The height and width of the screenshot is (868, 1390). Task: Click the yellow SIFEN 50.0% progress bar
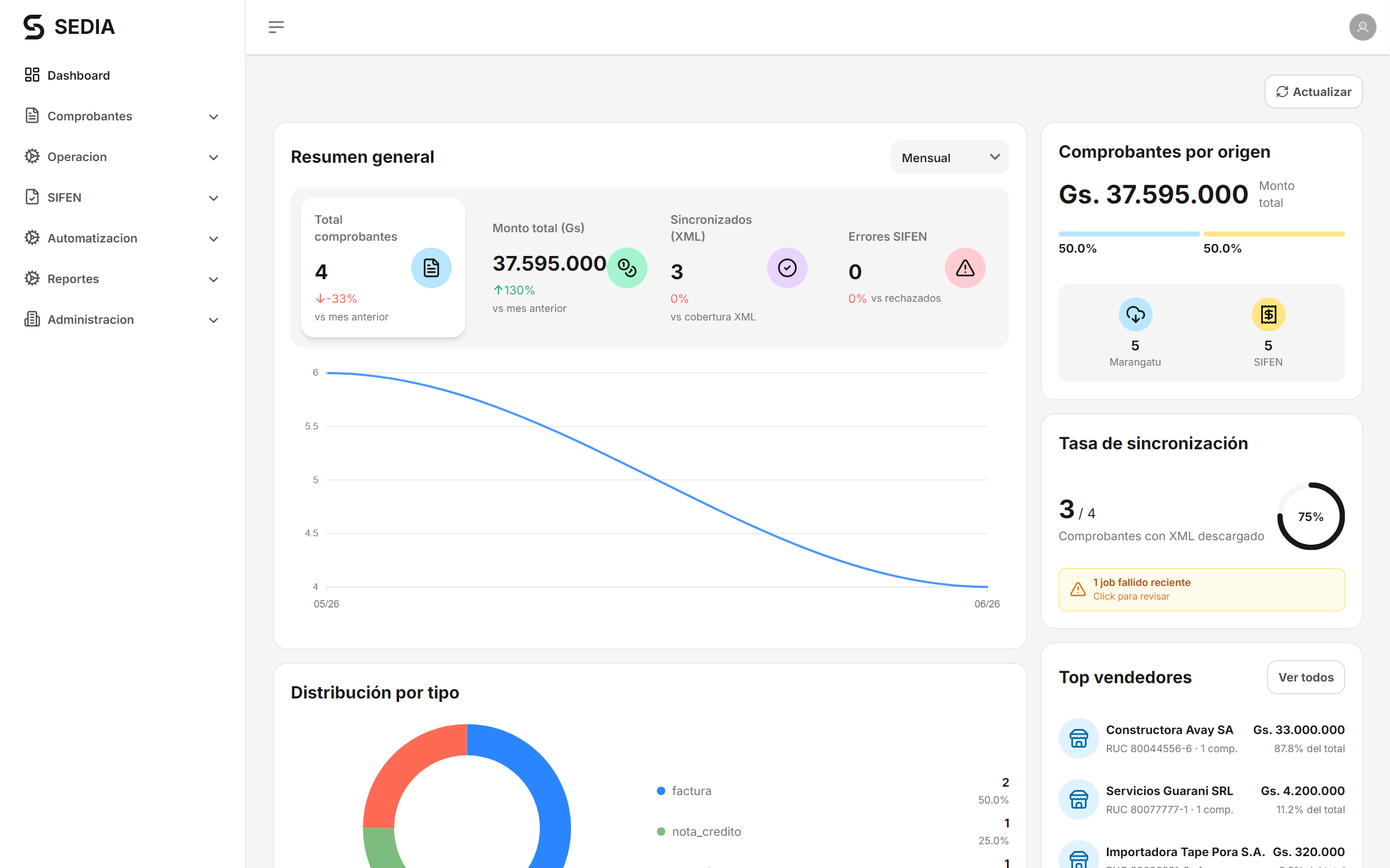click(1274, 234)
